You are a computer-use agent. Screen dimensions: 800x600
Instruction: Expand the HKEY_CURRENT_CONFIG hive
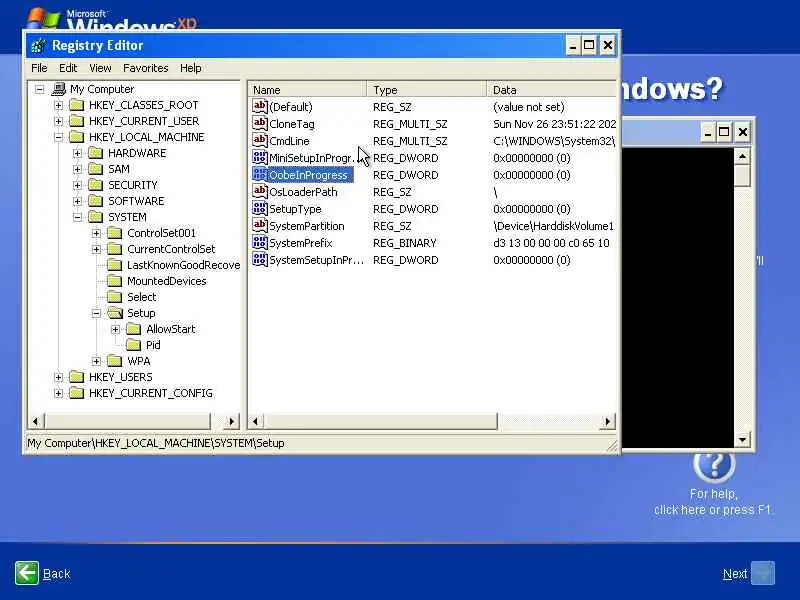58,393
